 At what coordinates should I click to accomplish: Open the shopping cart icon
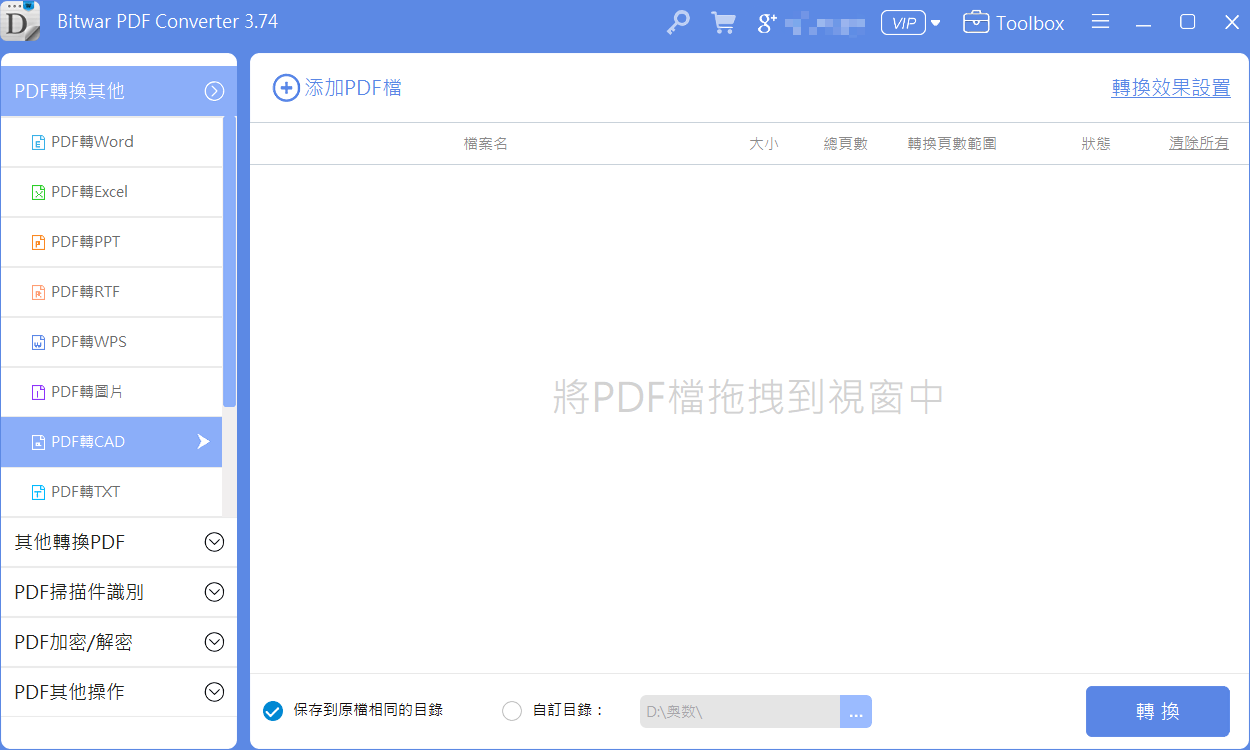(x=723, y=22)
